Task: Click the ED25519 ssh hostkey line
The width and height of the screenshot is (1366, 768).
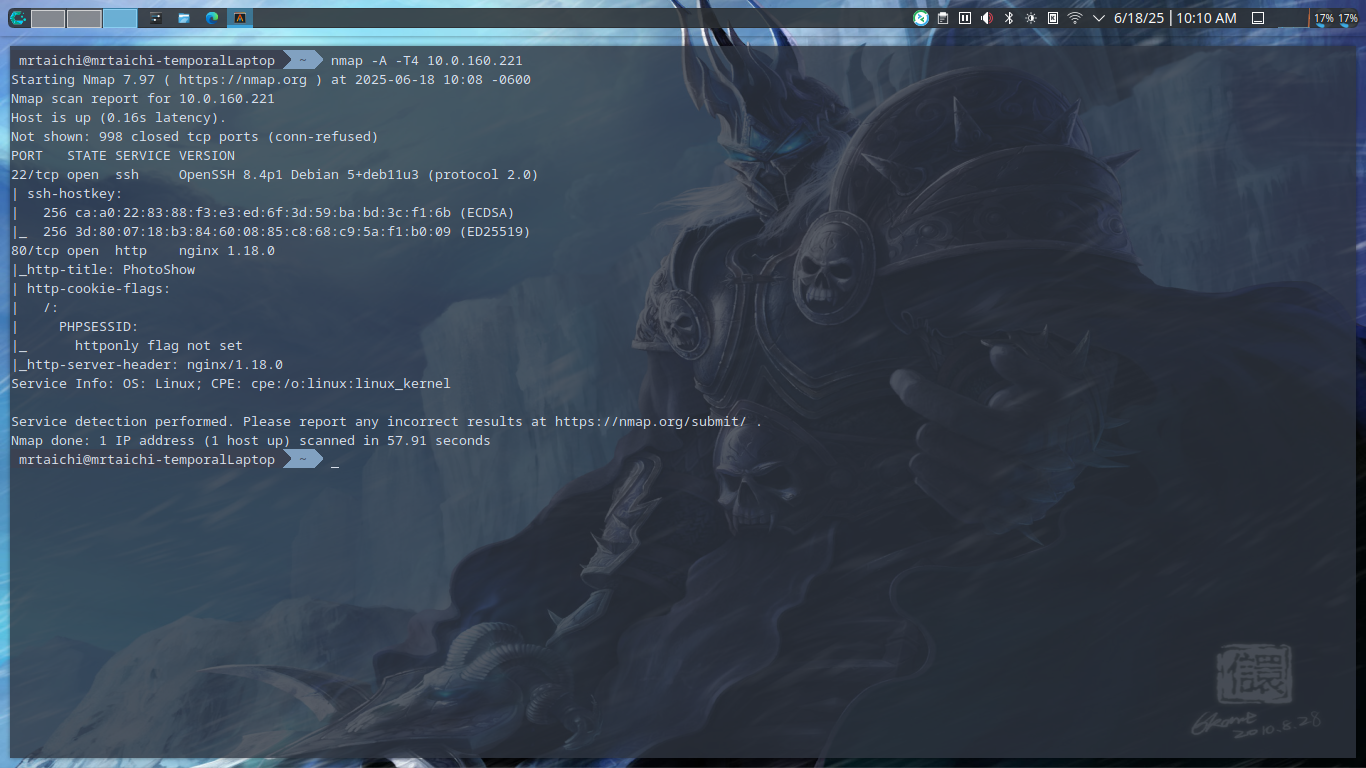Action: click(x=271, y=232)
